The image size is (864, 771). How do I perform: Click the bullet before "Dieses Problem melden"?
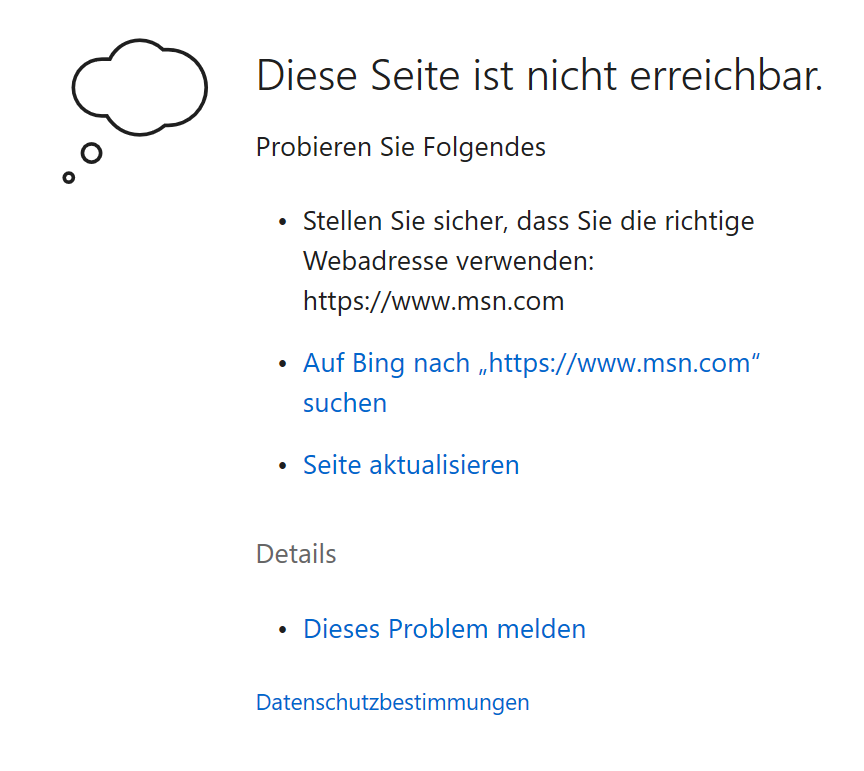[x=283, y=630]
